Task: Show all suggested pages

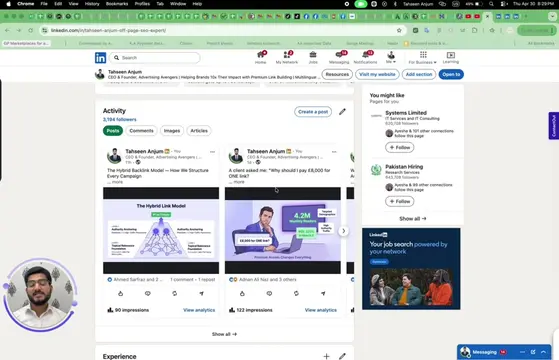Action: click(x=412, y=218)
